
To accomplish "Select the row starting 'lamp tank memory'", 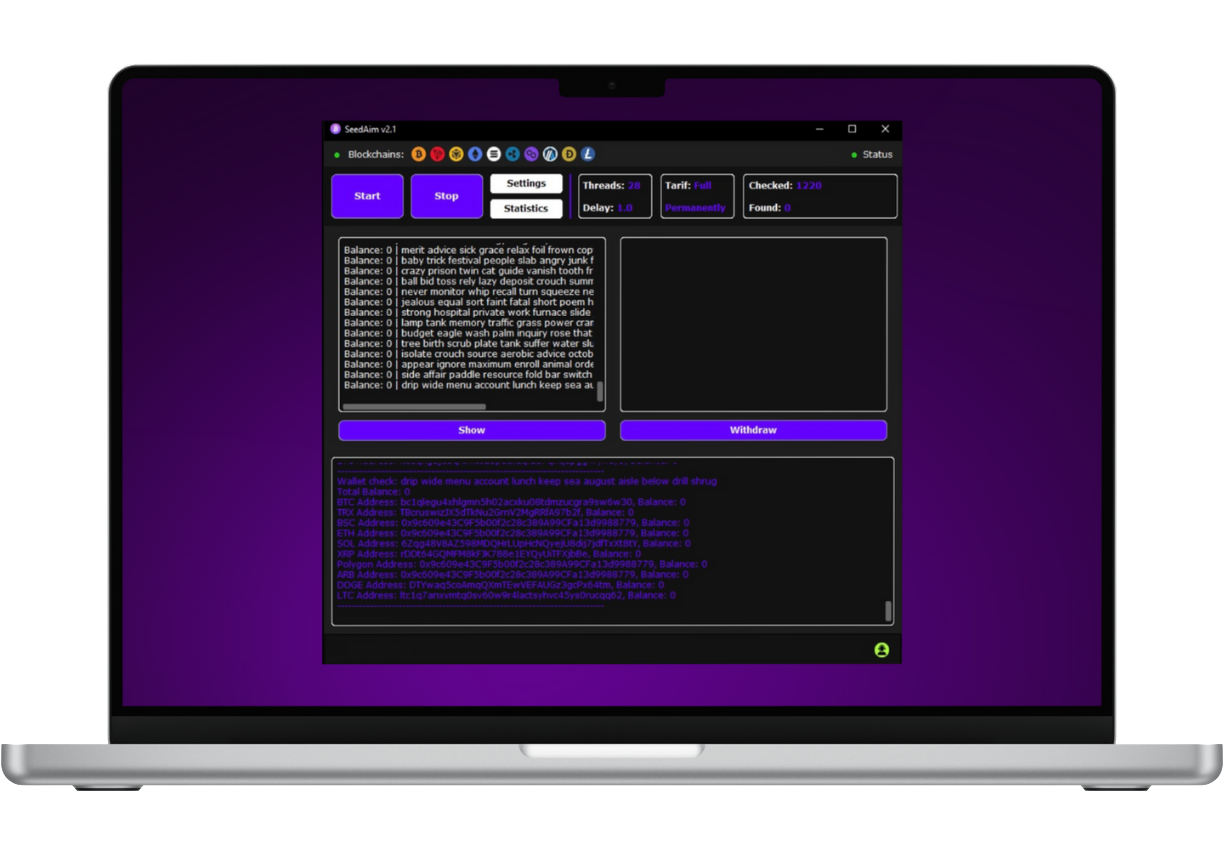I will coord(469,322).
